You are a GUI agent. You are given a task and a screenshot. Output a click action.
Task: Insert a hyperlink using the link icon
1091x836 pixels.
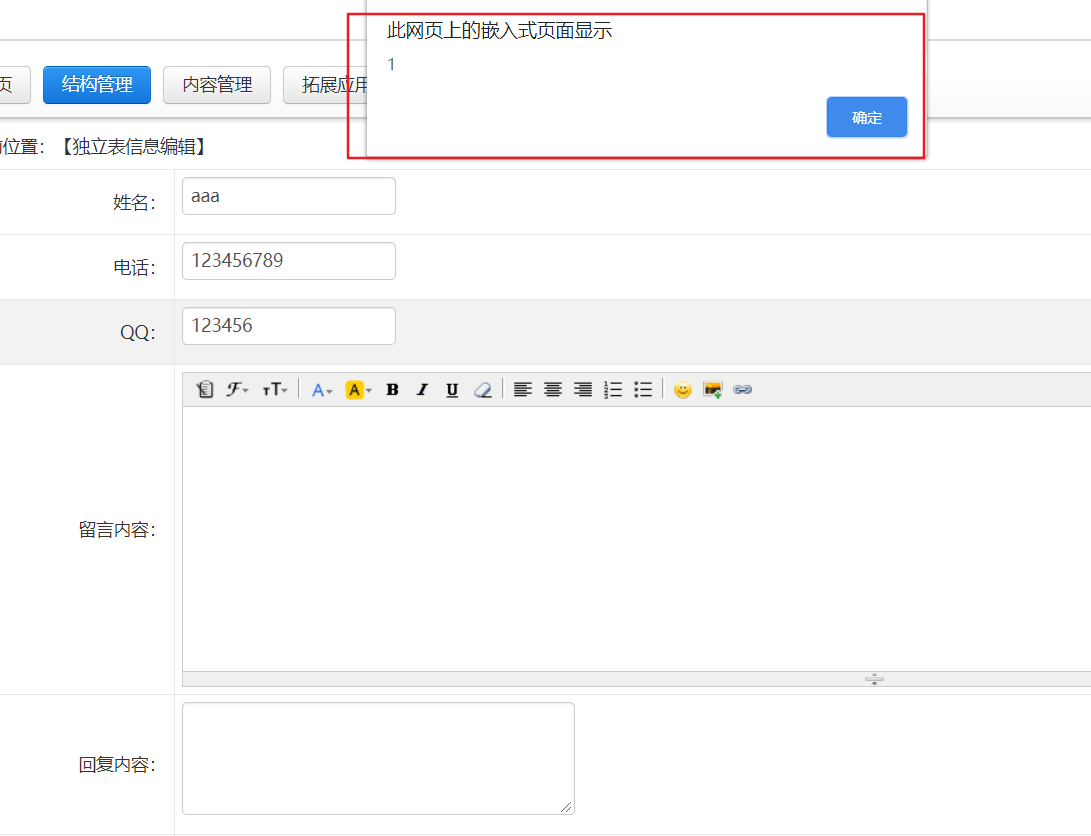(742, 390)
